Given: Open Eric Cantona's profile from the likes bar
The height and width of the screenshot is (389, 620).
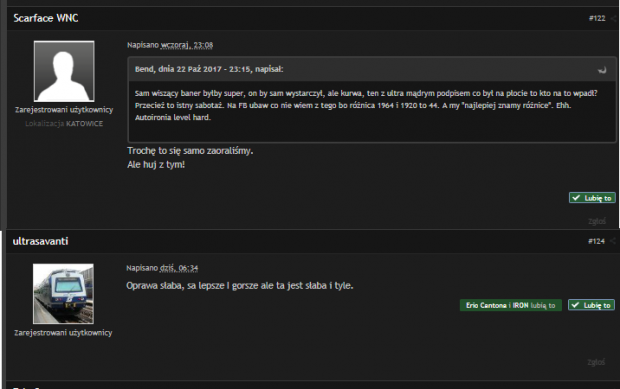Looking at the screenshot, I should 486,306.
